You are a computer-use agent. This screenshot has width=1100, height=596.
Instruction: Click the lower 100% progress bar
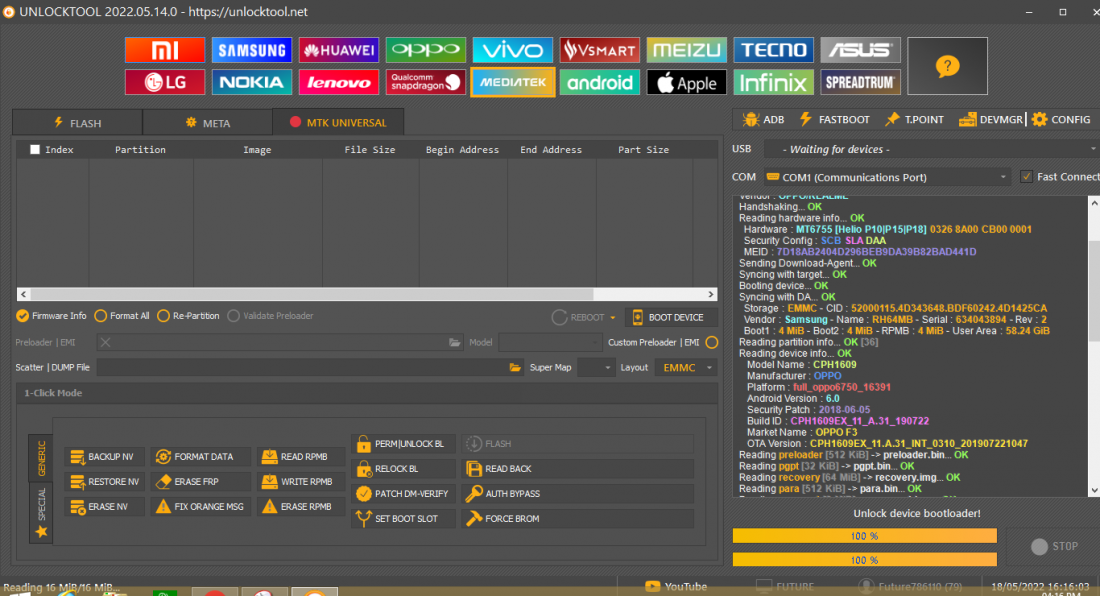[864, 560]
